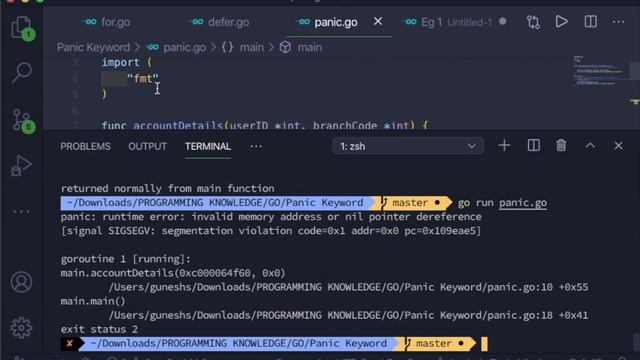
Task: Open editor More Actions ellipsis
Action: 618,22
